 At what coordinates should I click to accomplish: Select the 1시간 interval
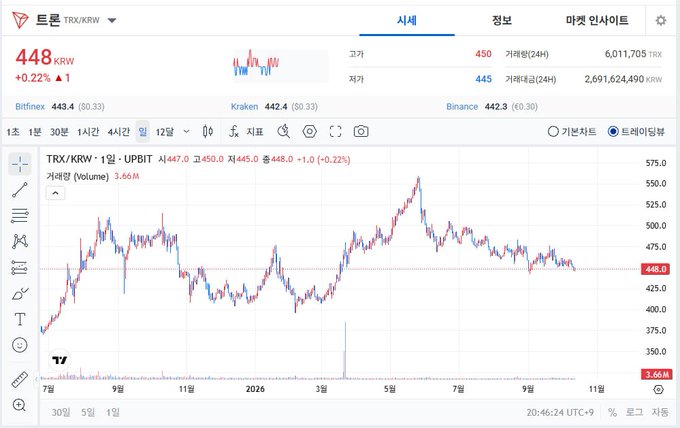pos(88,131)
